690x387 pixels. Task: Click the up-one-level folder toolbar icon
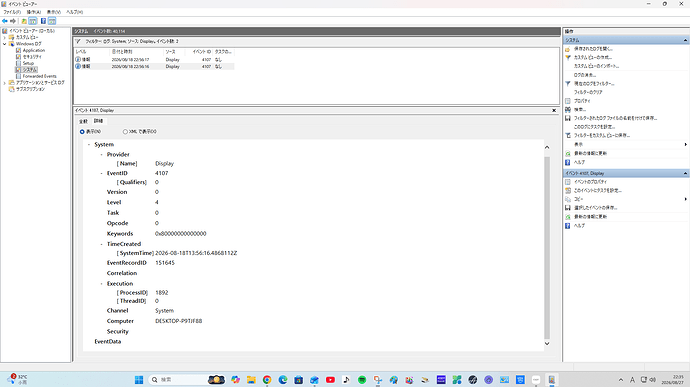pyautogui.click(x=24, y=21)
